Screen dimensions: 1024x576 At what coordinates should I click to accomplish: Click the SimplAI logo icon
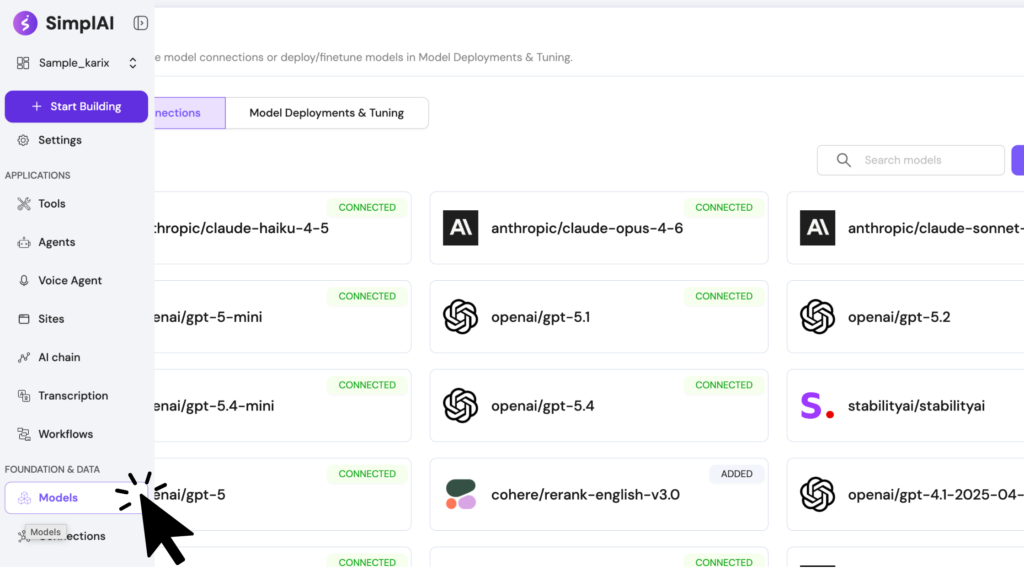tap(25, 23)
